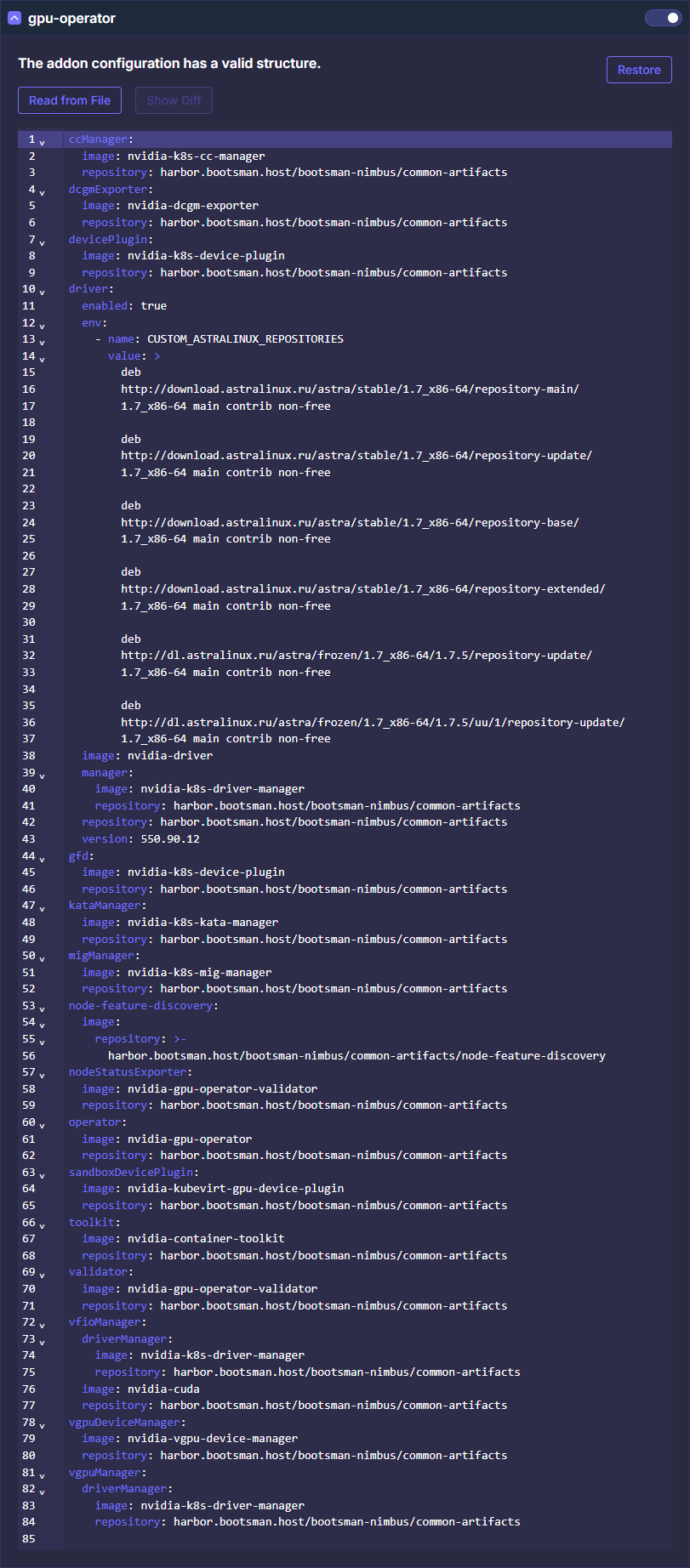Collapse the manager section at line 39
The image size is (690, 1568).
point(43,775)
